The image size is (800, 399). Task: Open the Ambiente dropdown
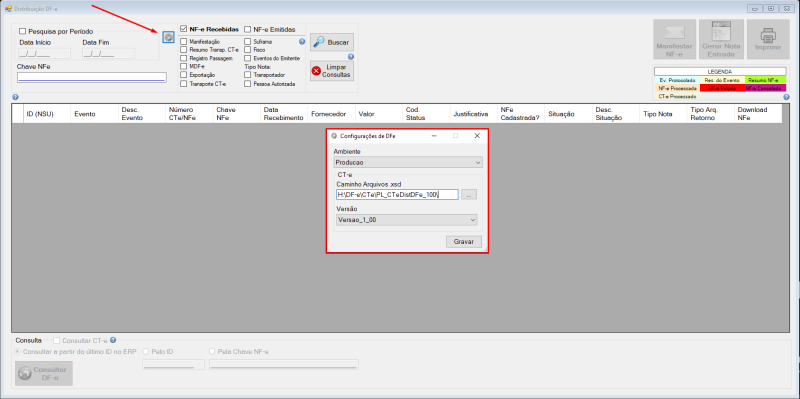pyautogui.click(x=408, y=162)
